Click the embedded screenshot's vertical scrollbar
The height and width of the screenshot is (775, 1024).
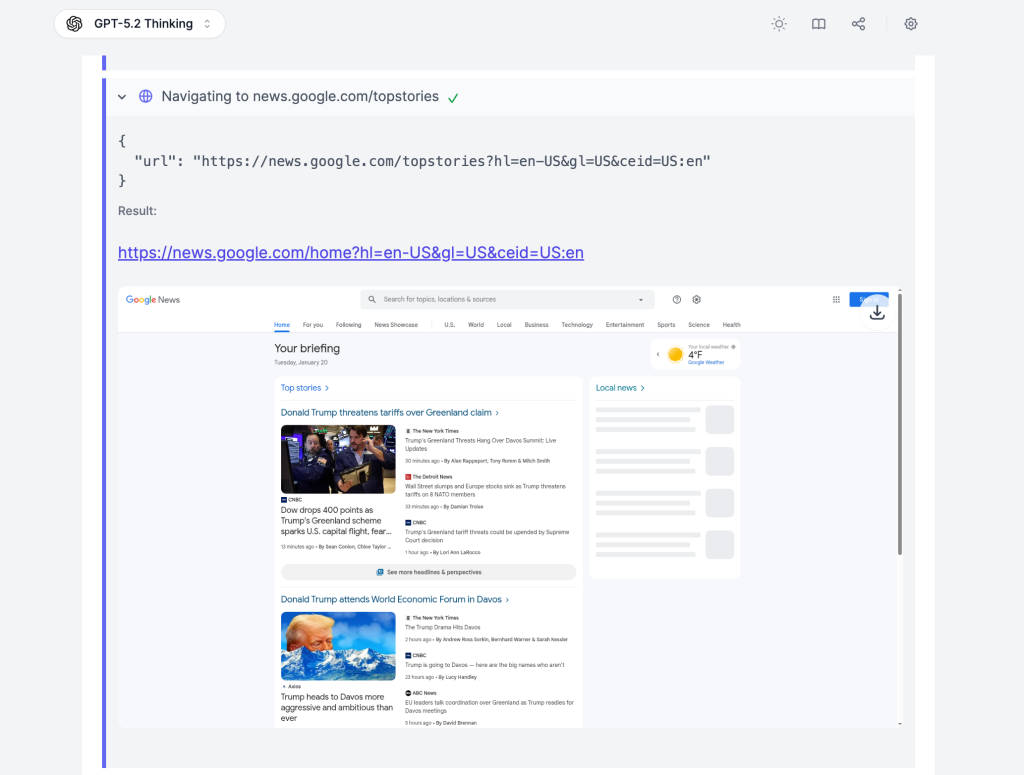(x=900, y=420)
